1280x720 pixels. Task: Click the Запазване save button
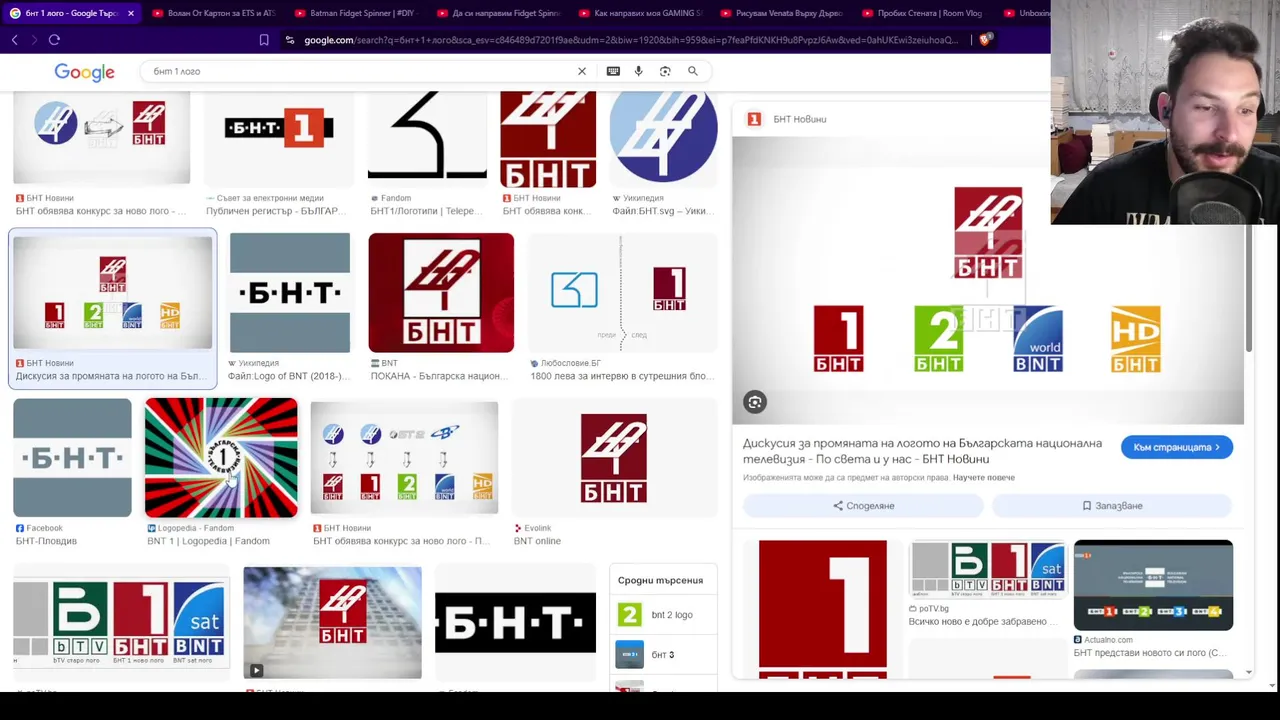1112,506
